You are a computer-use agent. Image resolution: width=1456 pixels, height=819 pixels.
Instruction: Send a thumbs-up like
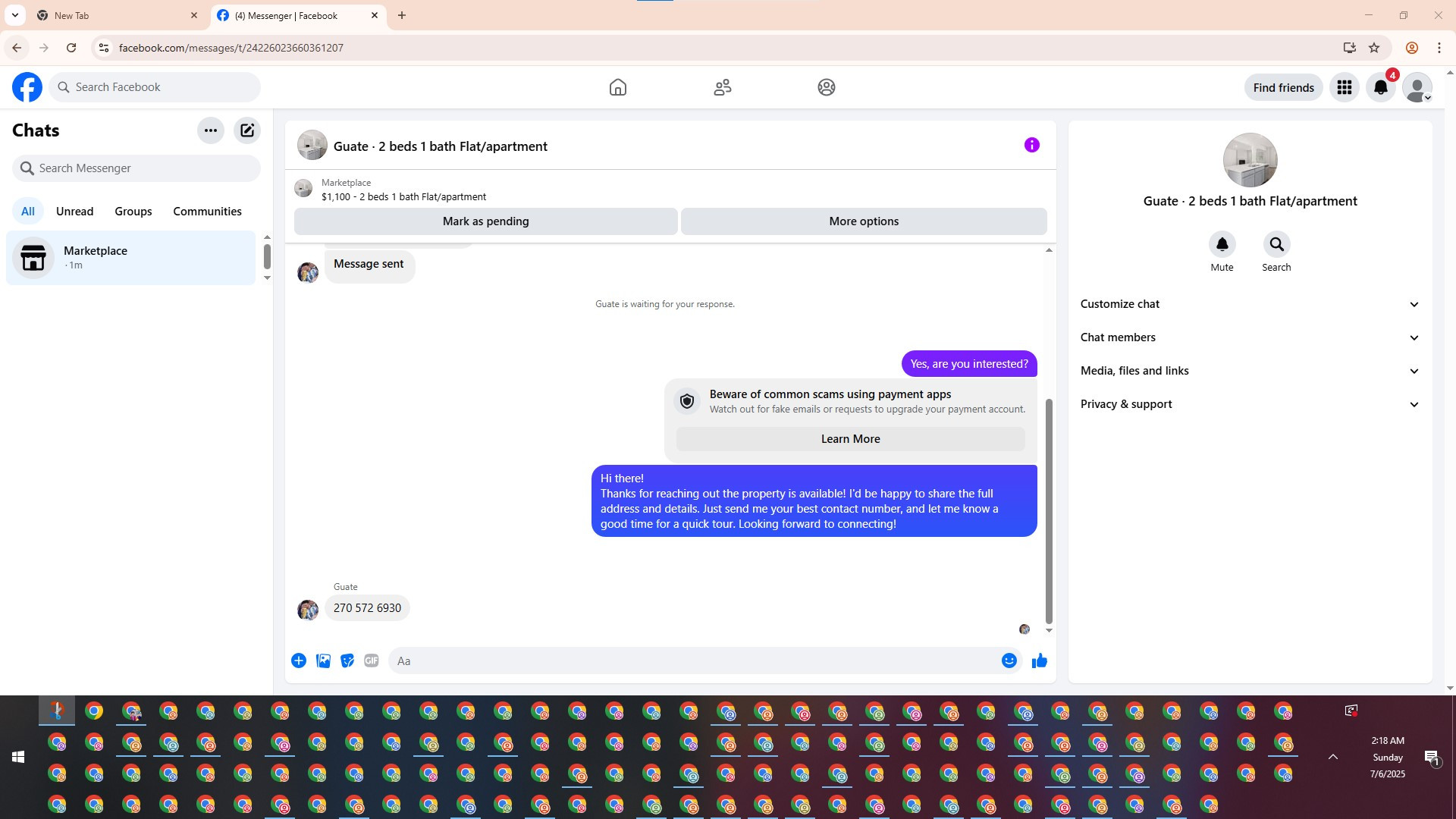(x=1039, y=661)
